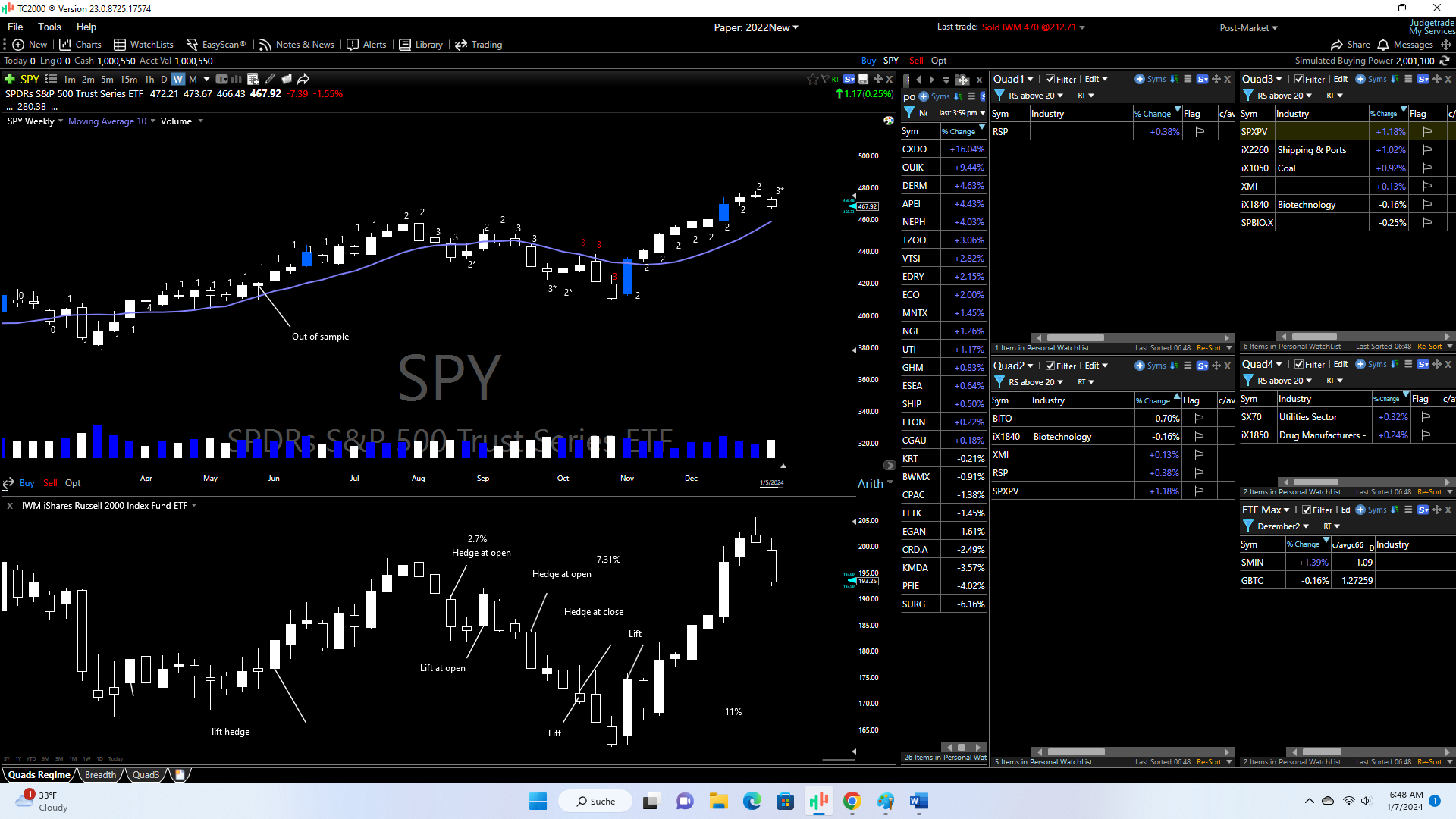Click the chart save floppy disk icon
1456x819 pixels.
(x=863, y=79)
